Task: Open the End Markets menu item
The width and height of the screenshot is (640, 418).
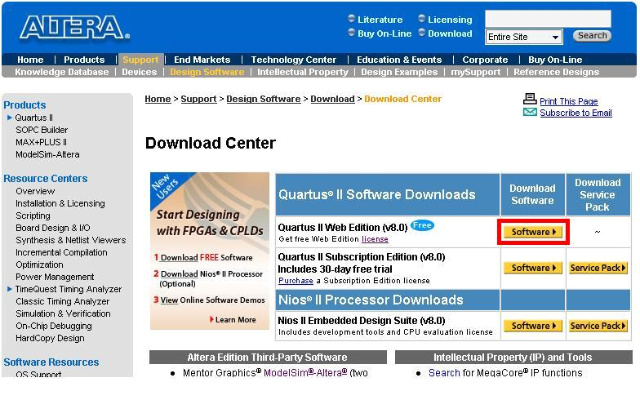Action: pos(202,60)
